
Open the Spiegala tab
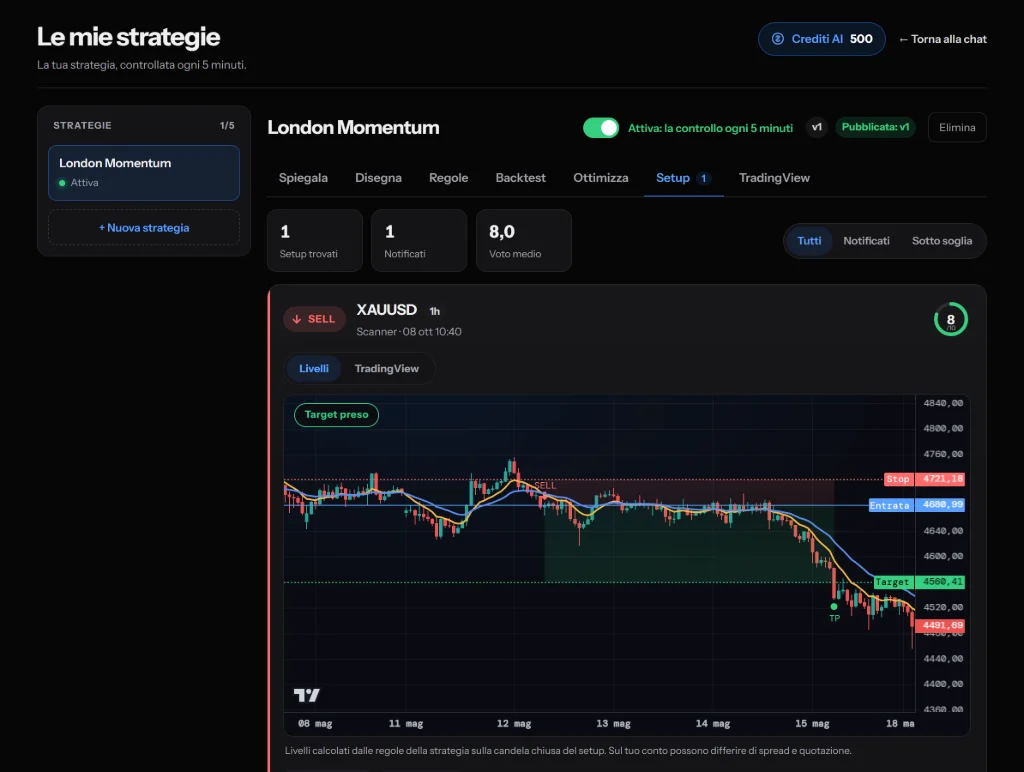[303, 178]
